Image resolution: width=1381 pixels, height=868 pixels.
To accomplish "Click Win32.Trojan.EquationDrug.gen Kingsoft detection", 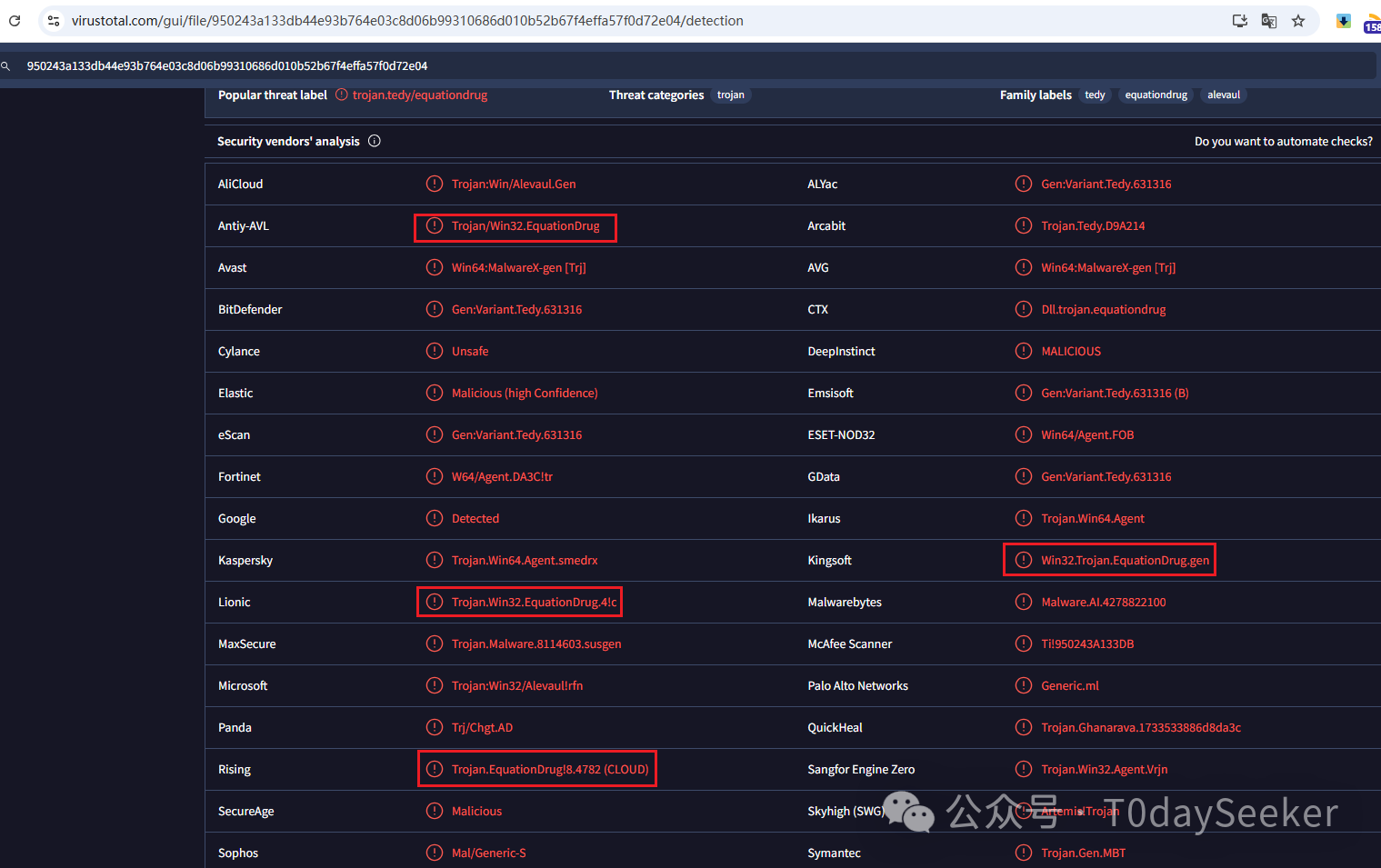I will (x=1126, y=560).
